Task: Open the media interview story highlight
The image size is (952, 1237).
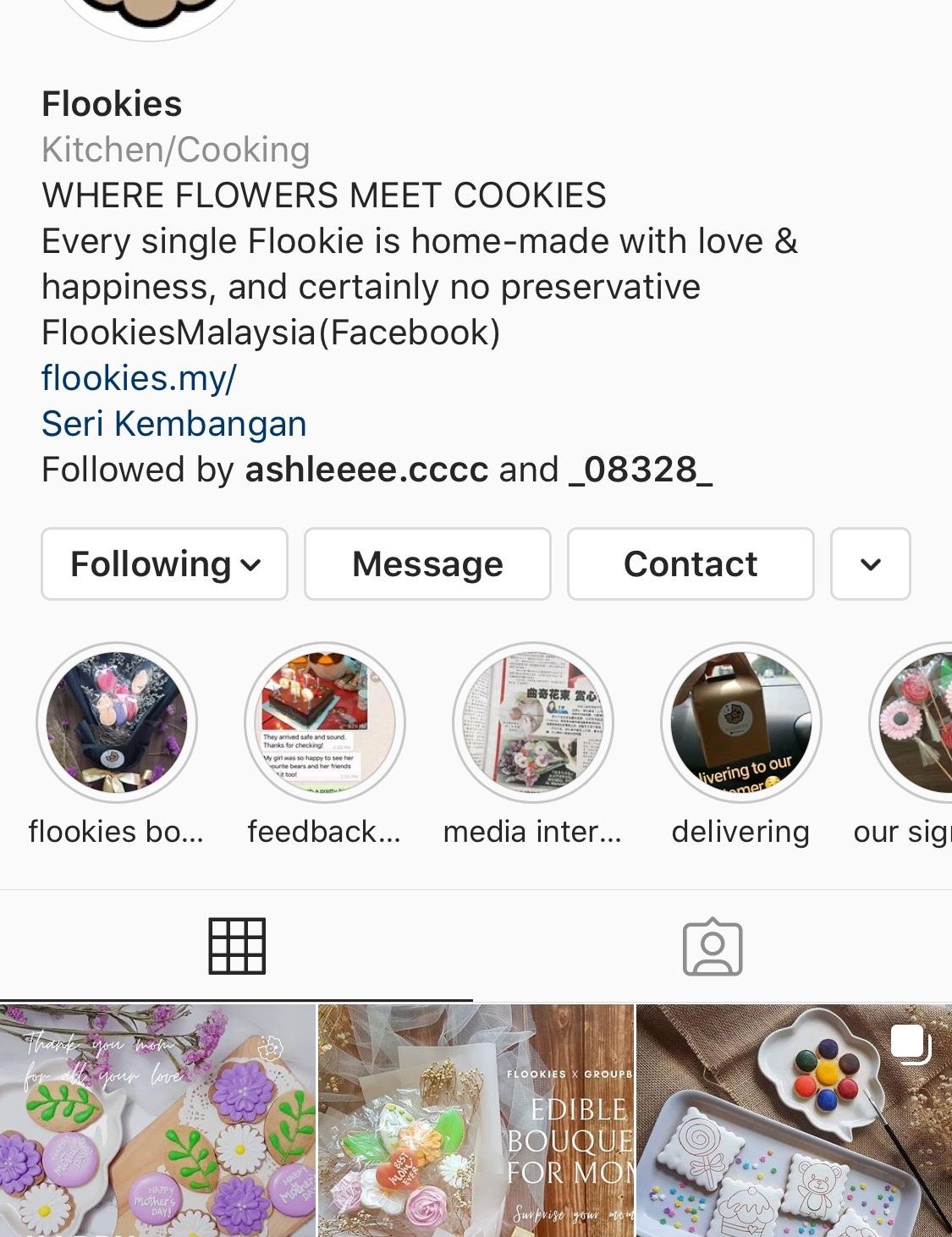Action: (x=533, y=723)
